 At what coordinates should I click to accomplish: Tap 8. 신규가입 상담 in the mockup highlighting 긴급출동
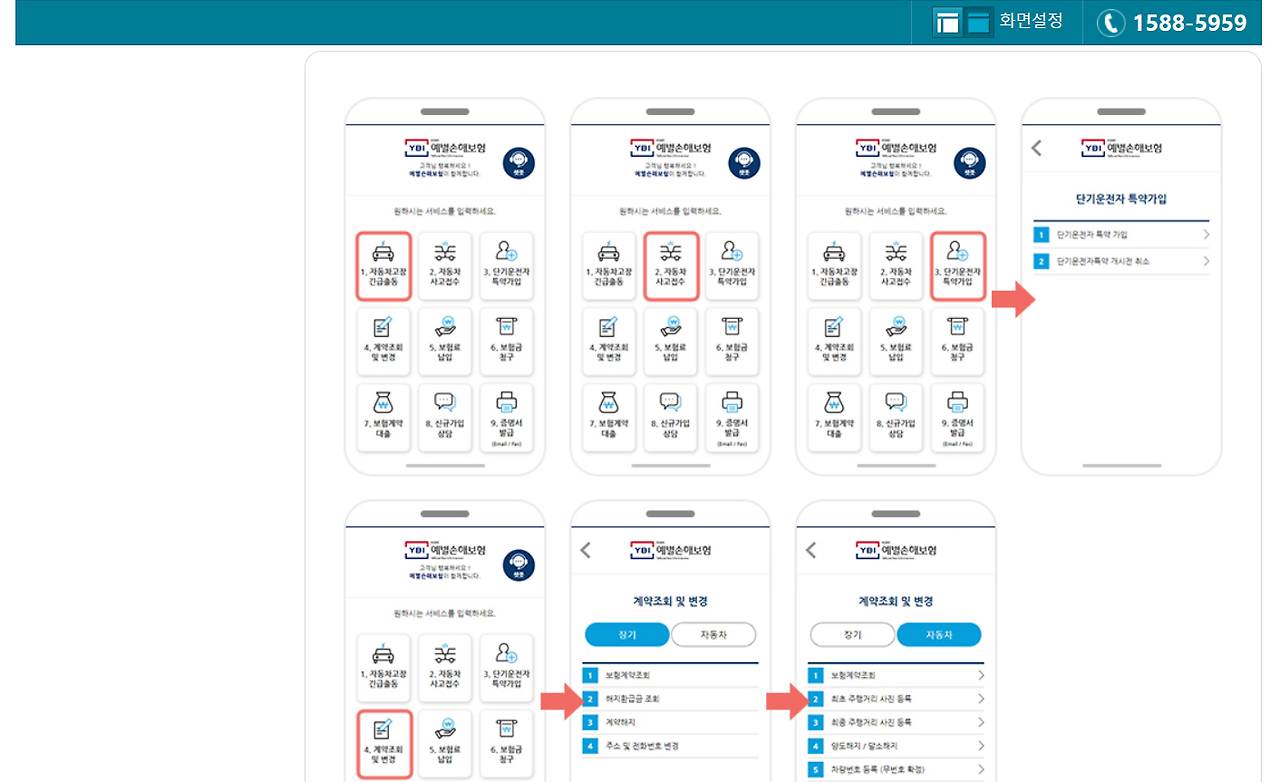444,417
